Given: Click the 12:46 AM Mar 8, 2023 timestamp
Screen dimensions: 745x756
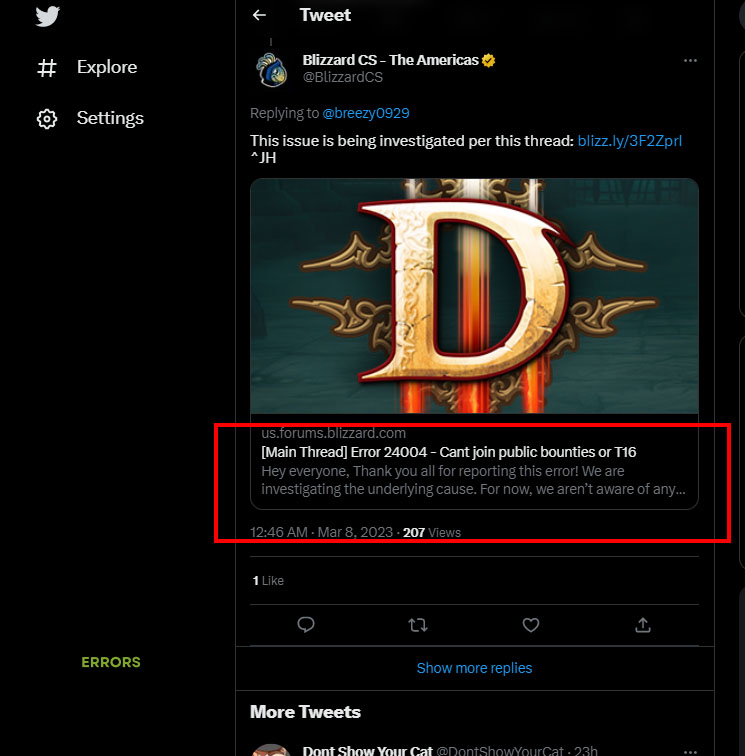Looking at the screenshot, I should click(321, 532).
